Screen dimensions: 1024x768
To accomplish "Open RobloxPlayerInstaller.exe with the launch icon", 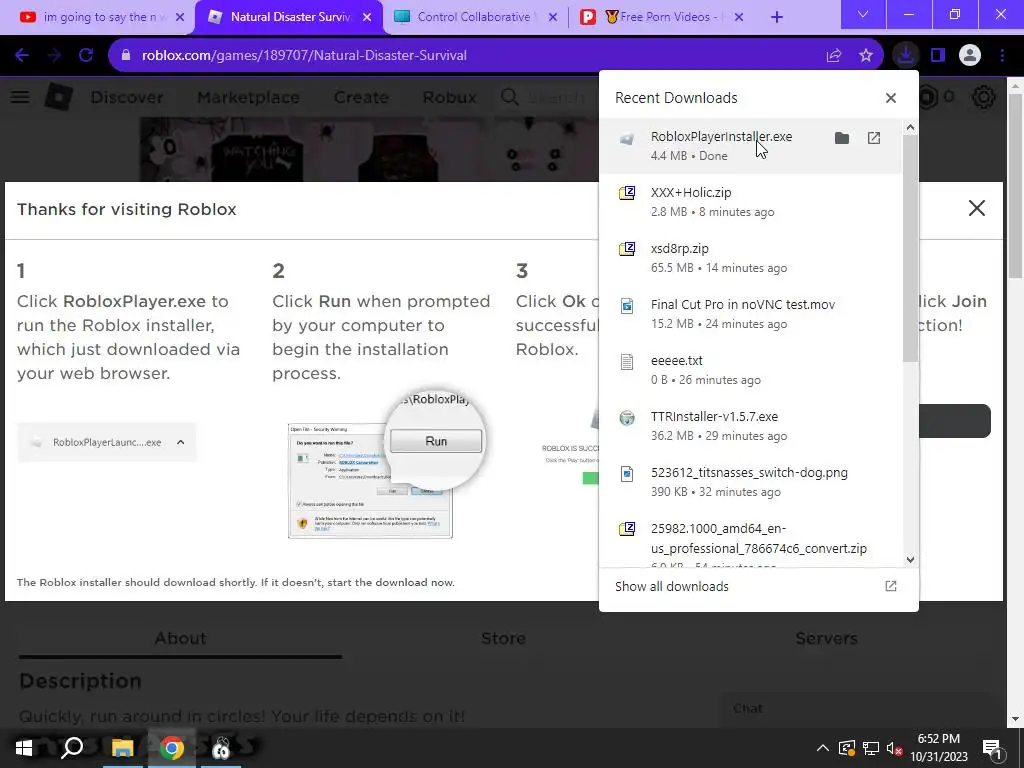I will (x=874, y=138).
